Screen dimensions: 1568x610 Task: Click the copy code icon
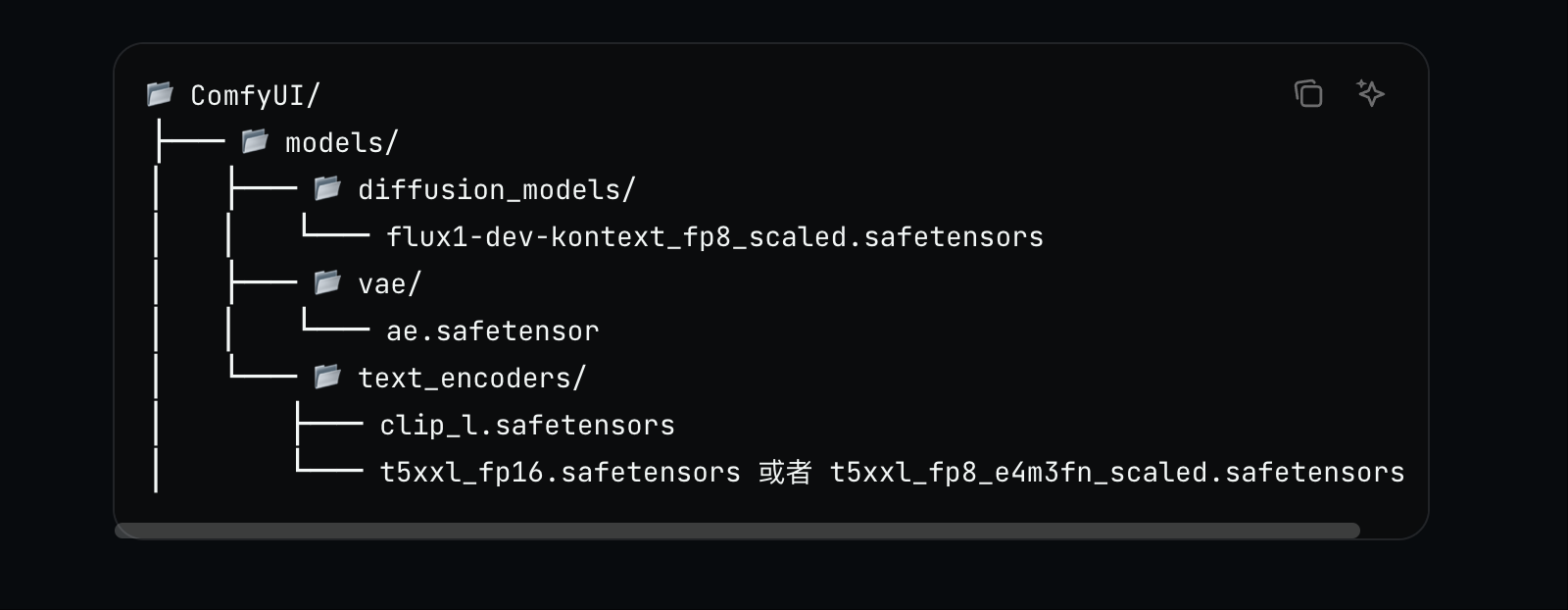coord(1308,94)
